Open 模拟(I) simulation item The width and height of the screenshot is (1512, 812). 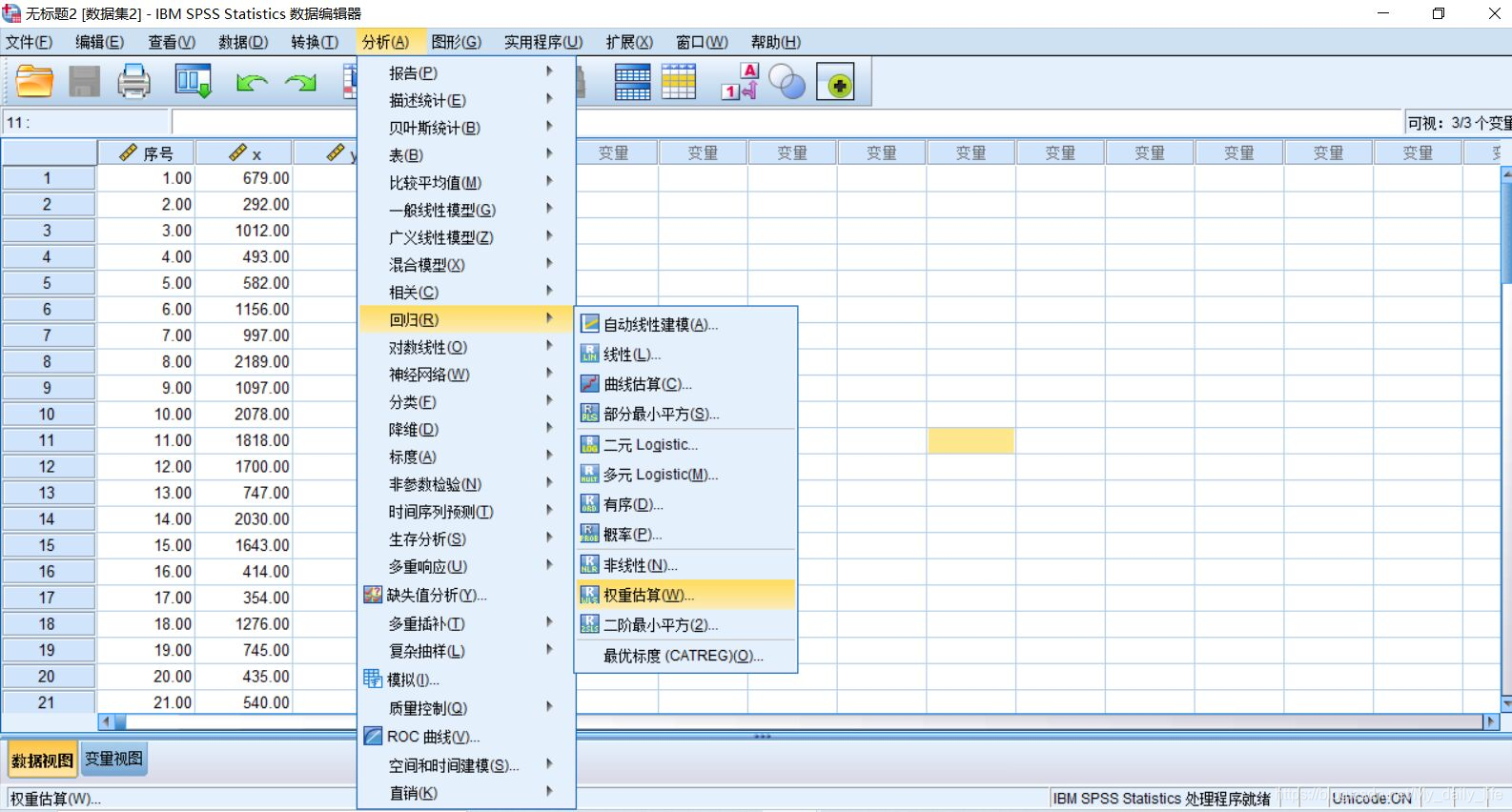[x=466, y=680]
